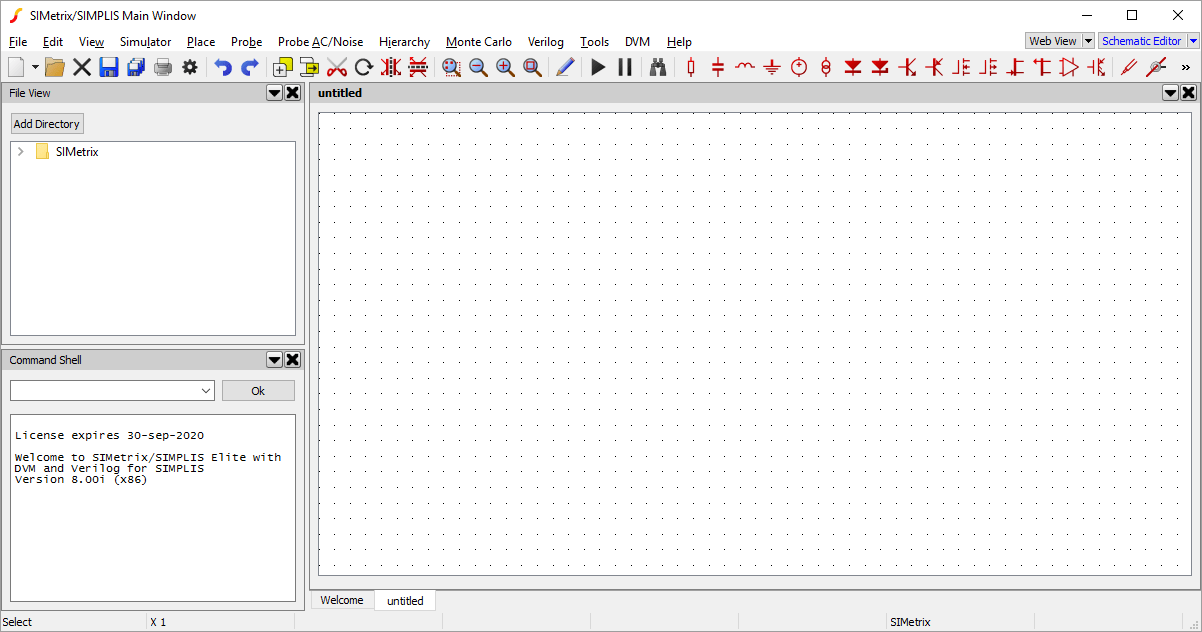Open Command Shell panel menu arrow
The image size is (1202, 632).
tap(275, 360)
